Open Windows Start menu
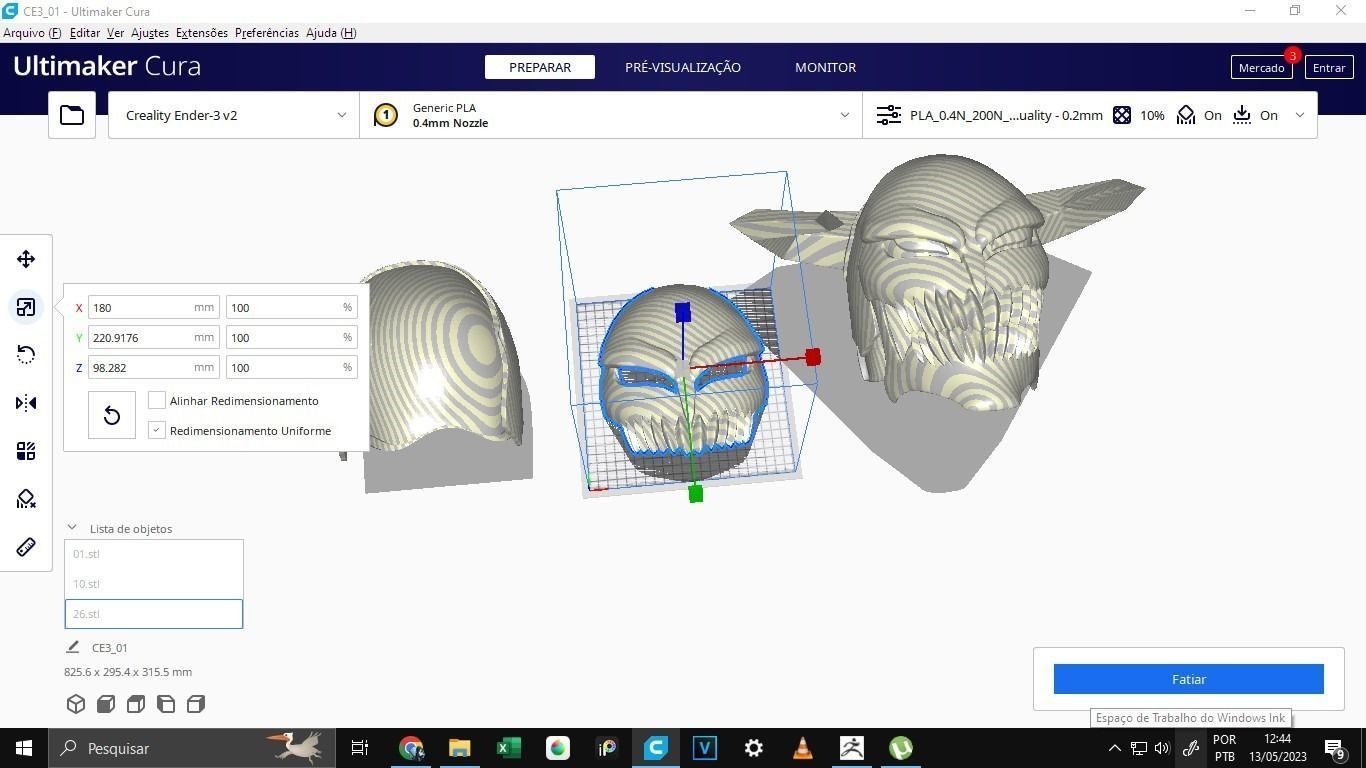 coord(24,748)
